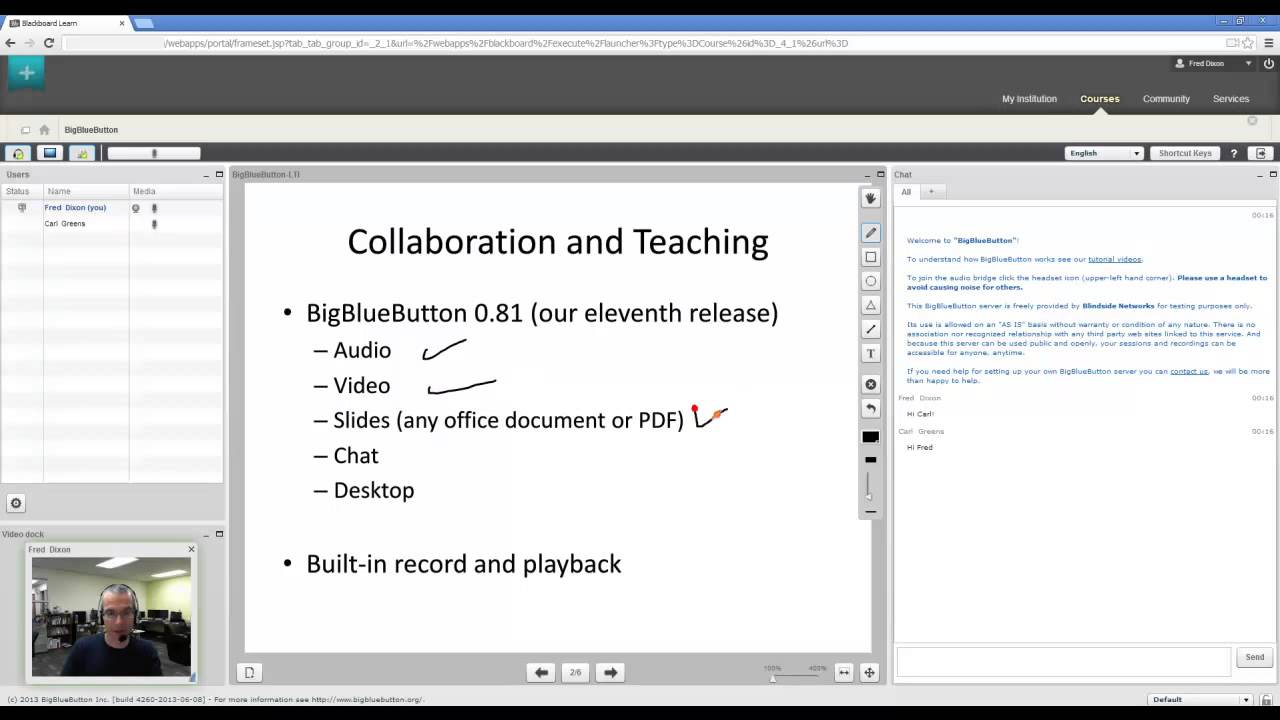Screen dimensions: 1280x720
Task: Open the whiteboard color picker swatch
Action: point(870,437)
